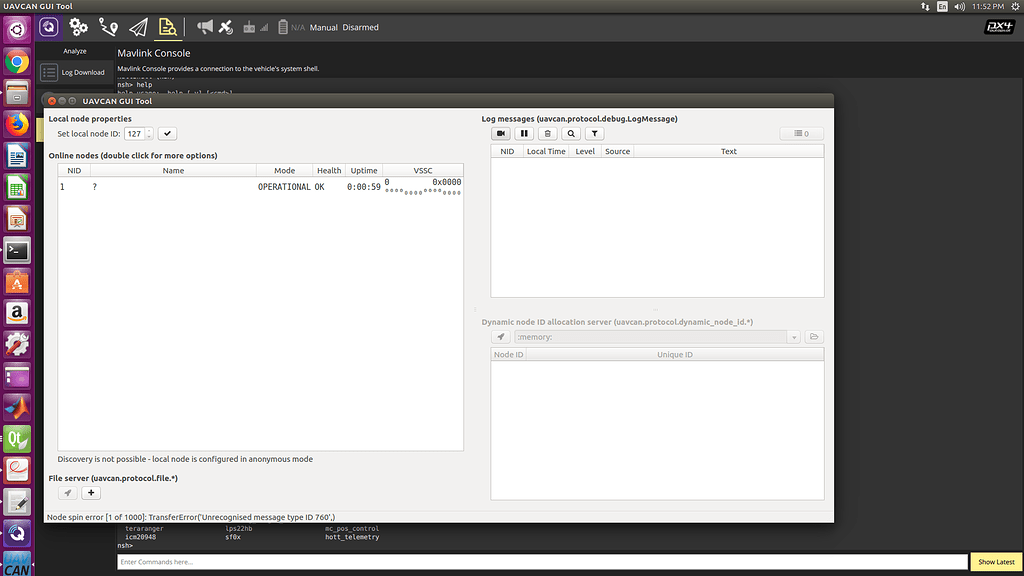The height and width of the screenshot is (576, 1024).
Task: Pause log messages display
Action: [524, 134]
